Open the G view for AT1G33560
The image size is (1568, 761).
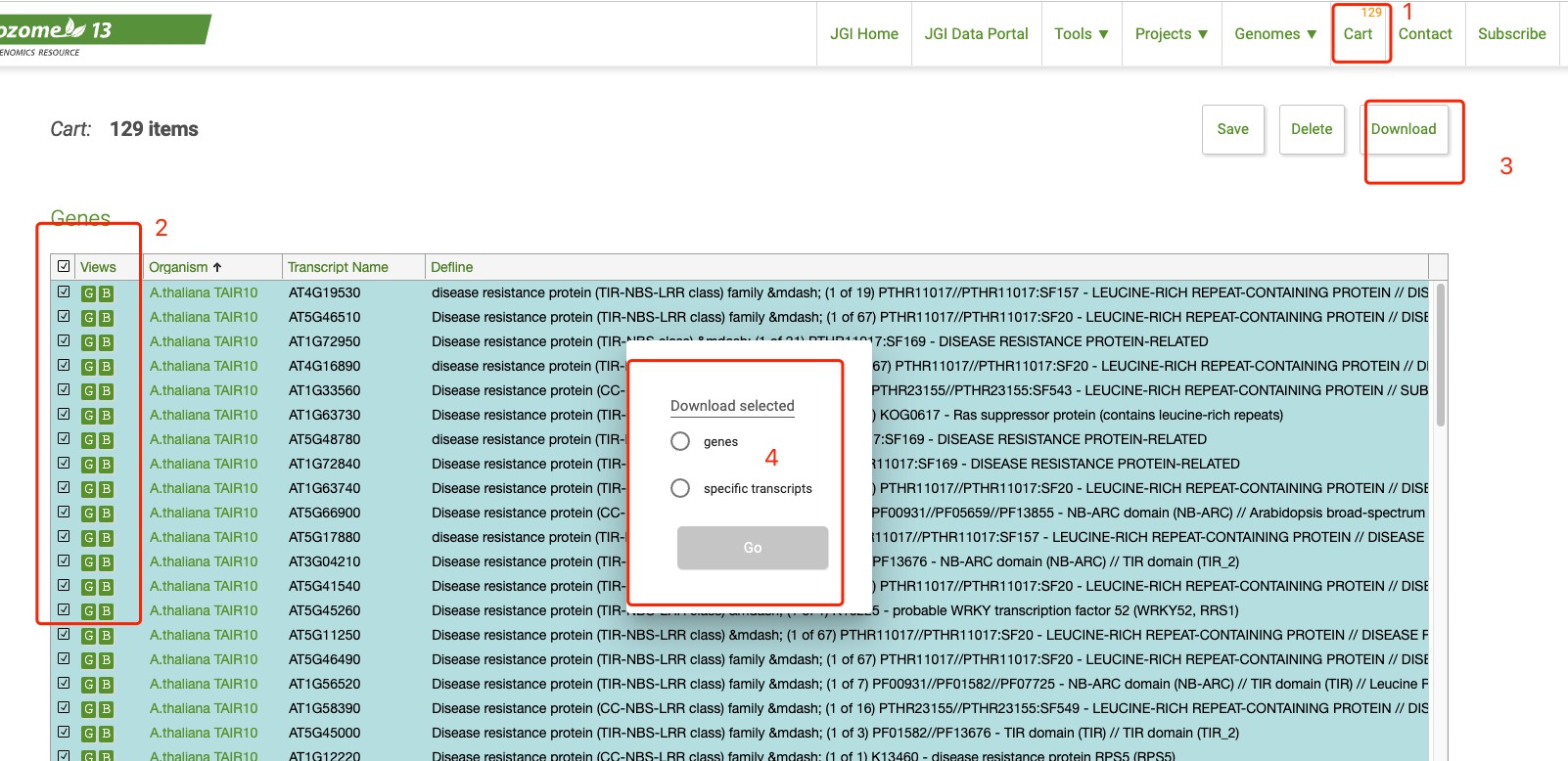point(88,391)
